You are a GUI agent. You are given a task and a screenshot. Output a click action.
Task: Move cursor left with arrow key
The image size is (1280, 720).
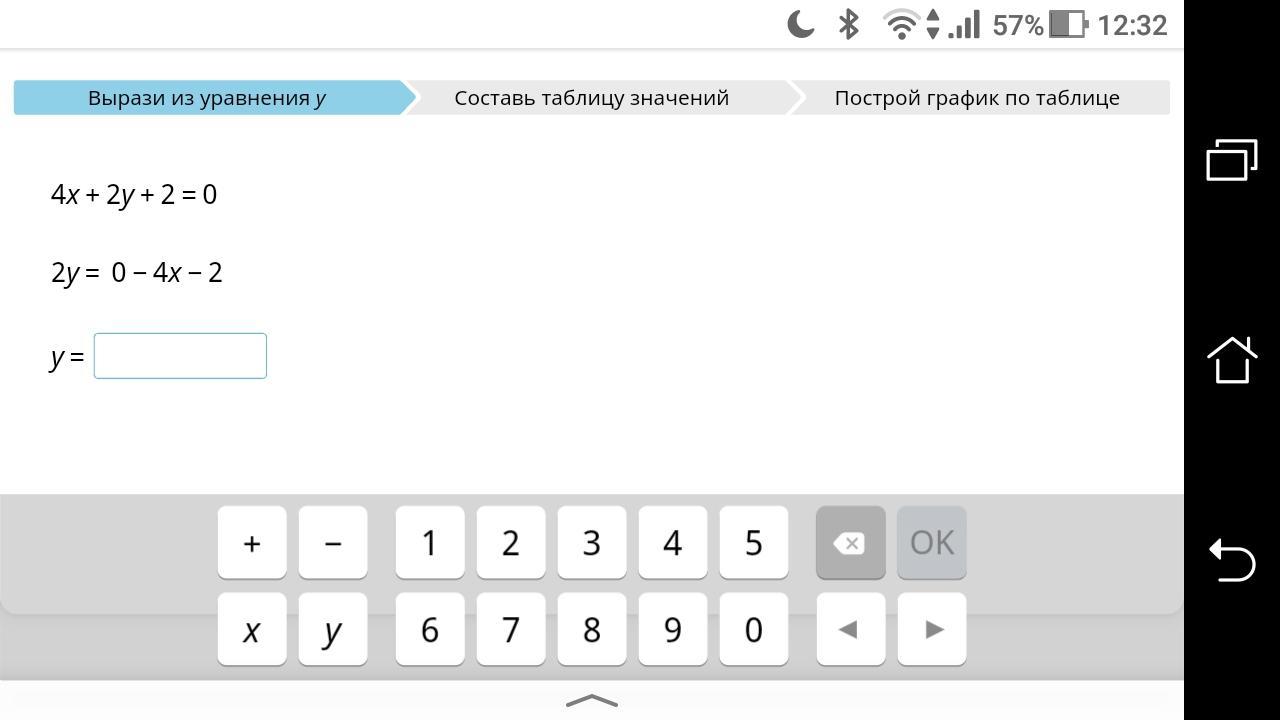[x=850, y=629]
